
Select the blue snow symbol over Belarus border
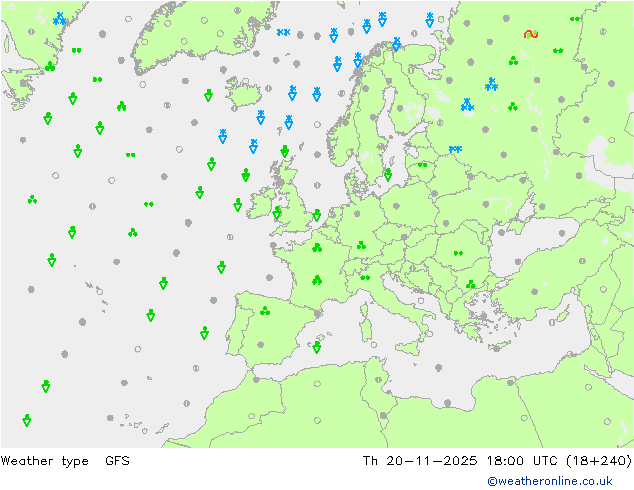point(455,149)
